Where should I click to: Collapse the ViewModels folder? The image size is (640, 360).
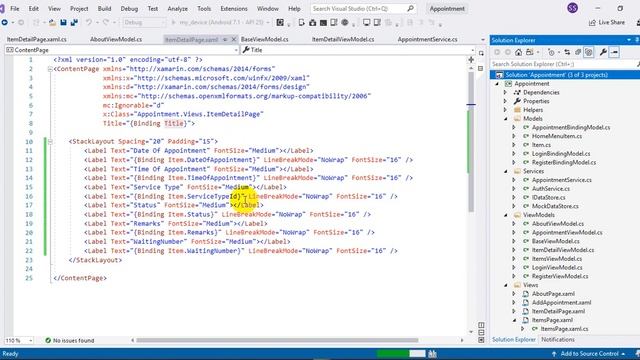[x=506, y=215]
